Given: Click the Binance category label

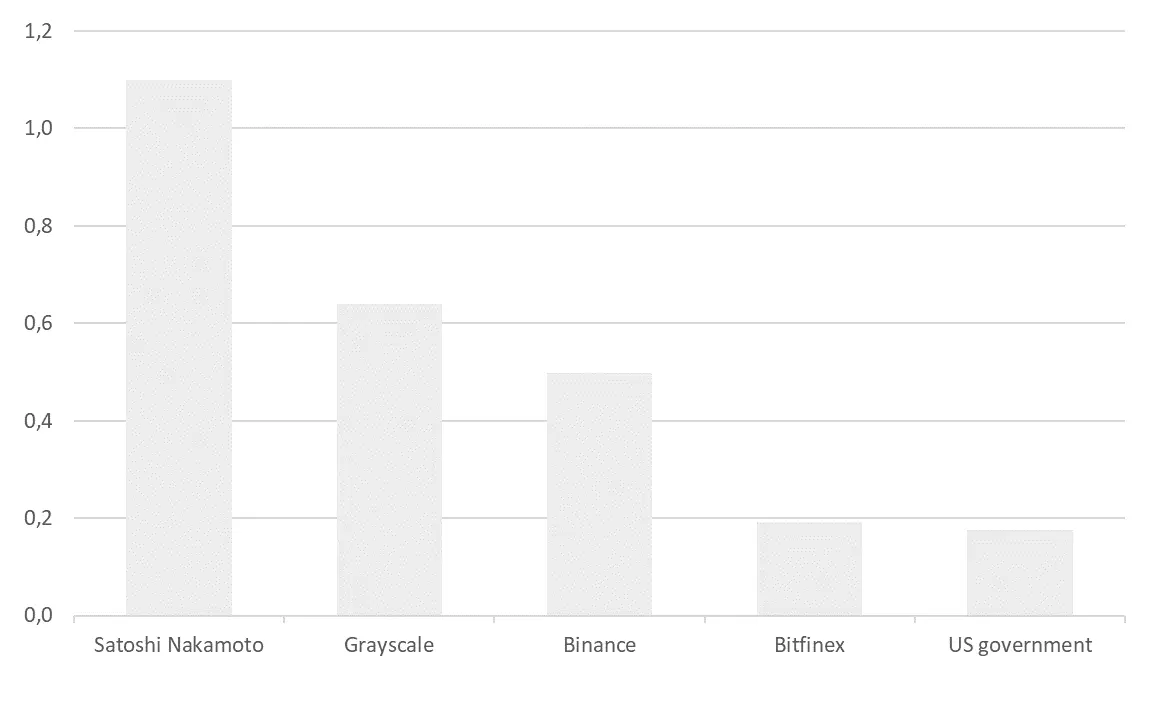Looking at the screenshot, I should click(599, 645).
